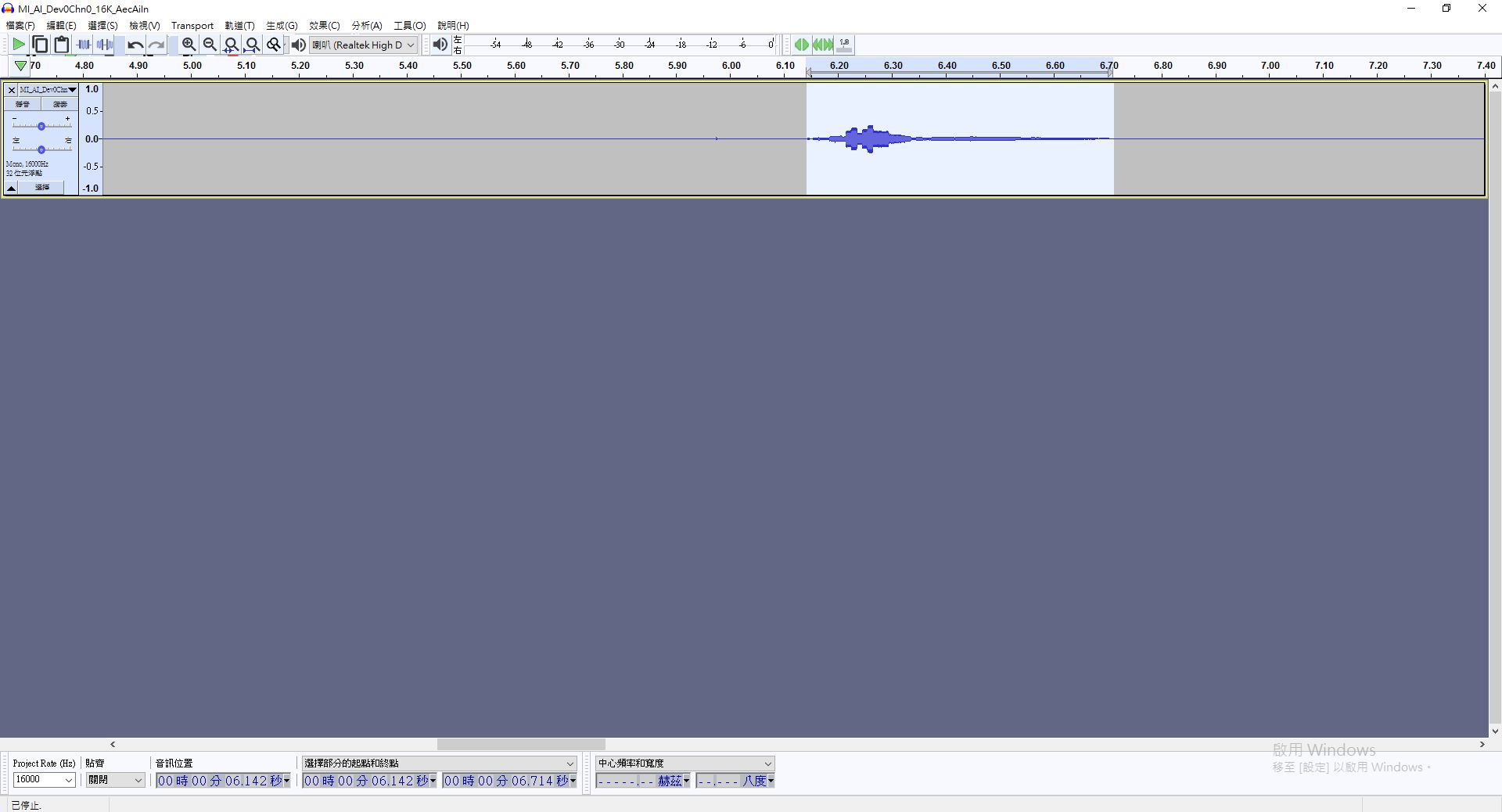Click the Silence audio selection icon
This screenshot has height=812, width=1502.
pos(105,45)
